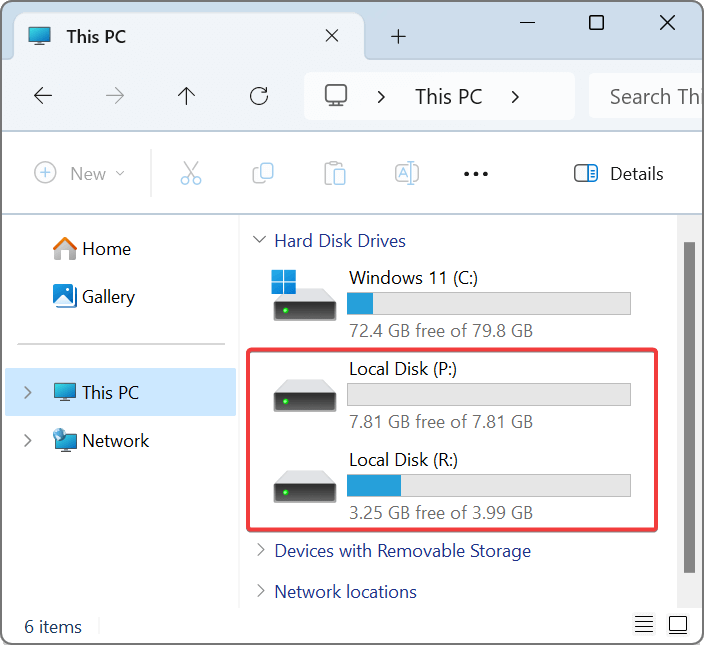
Task: Open the See more ellipsis menu
Action: pos(476,174)
